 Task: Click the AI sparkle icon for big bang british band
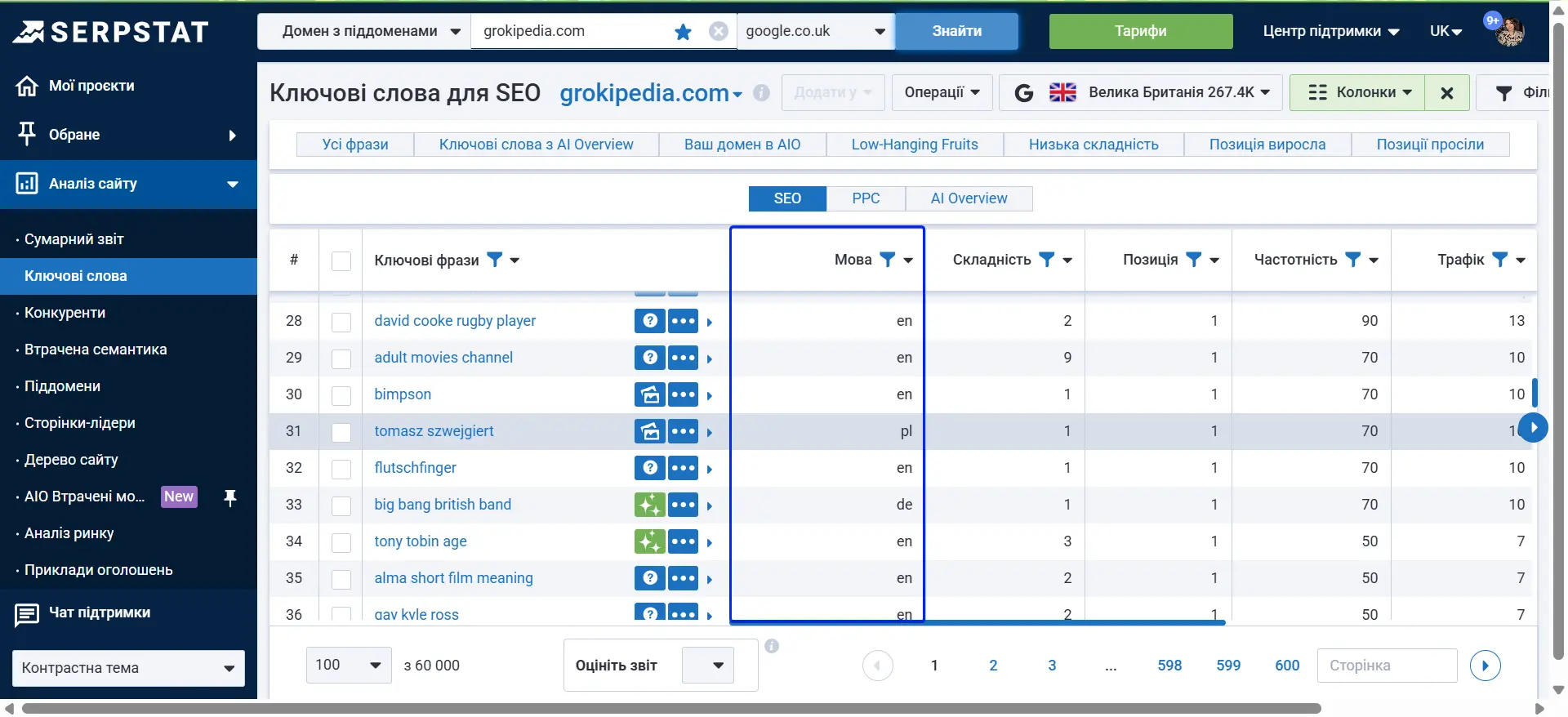[x=649, y=505]
